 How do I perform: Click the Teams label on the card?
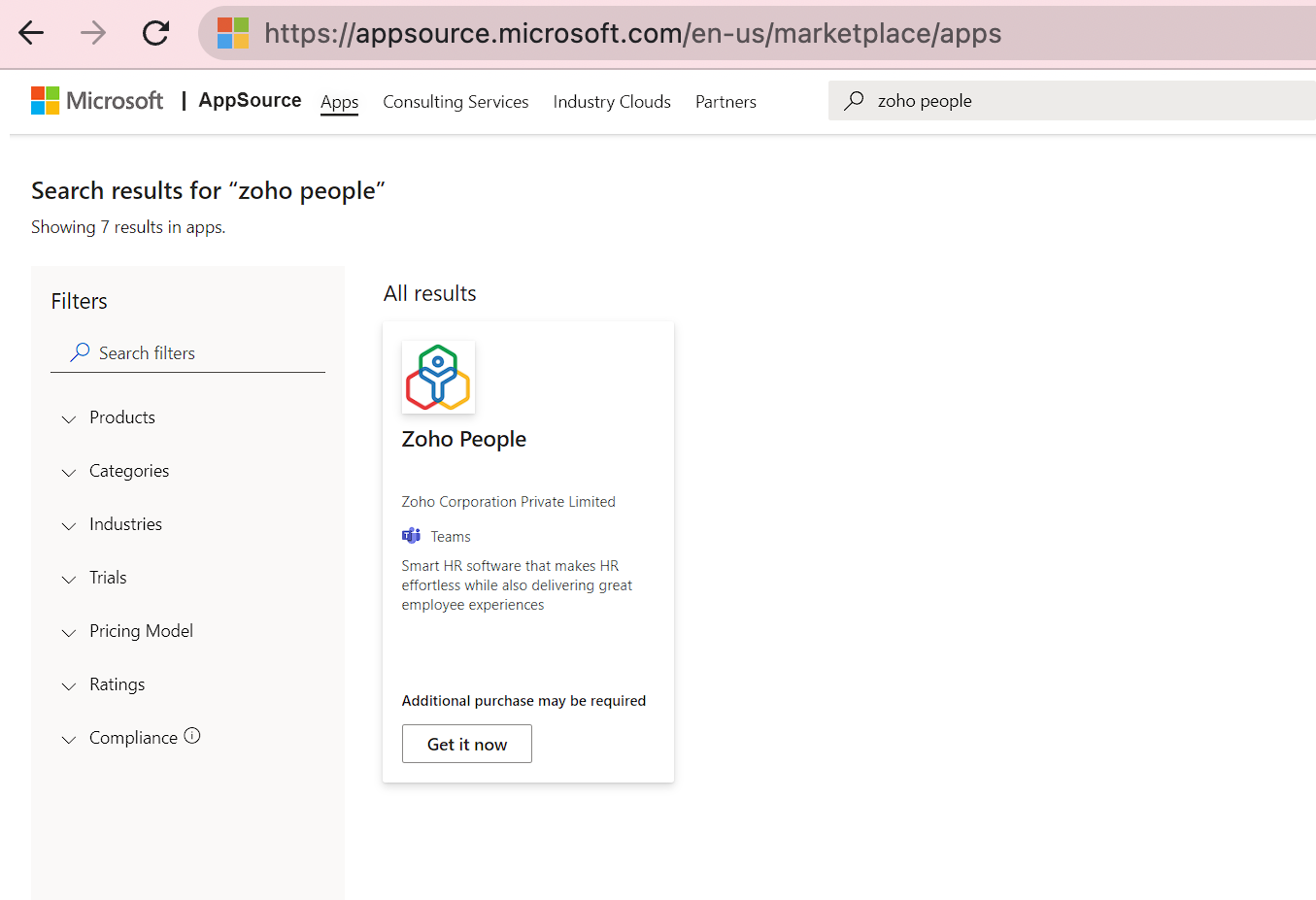(x=451, y=537)
